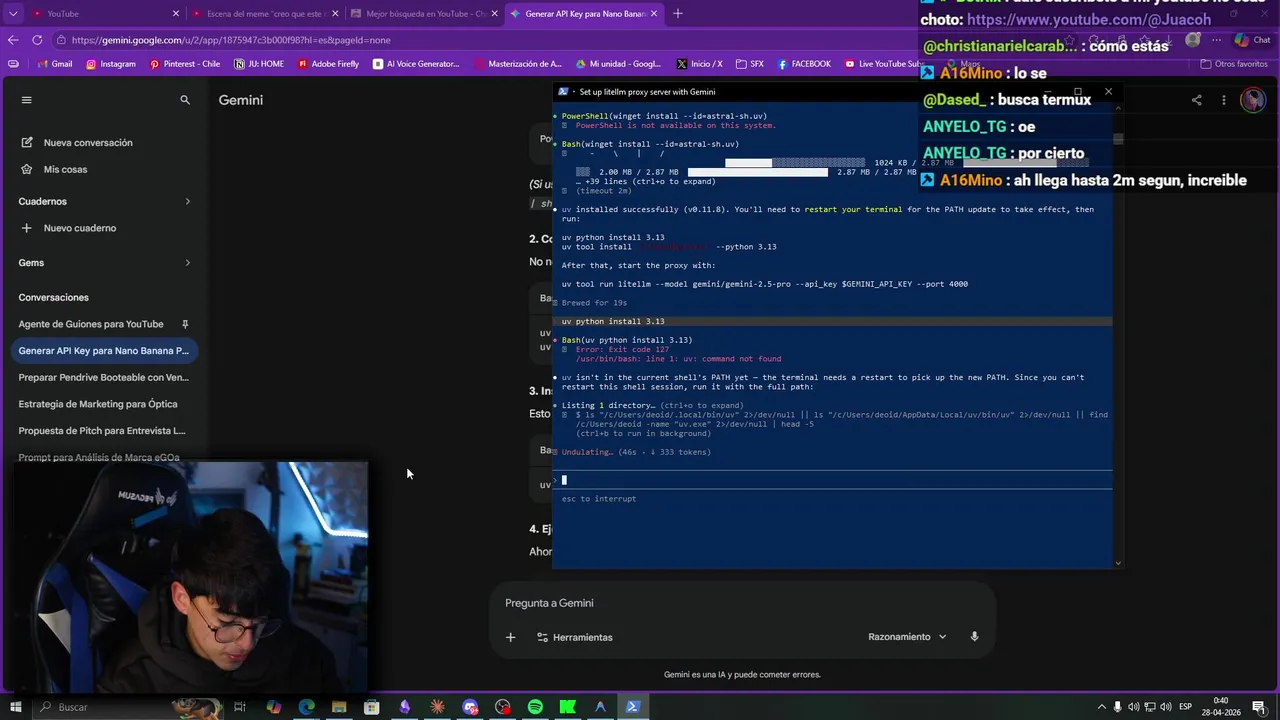
Task: Open Estrategia de Marketing para Óptica conversation
Action: (104, 404)
